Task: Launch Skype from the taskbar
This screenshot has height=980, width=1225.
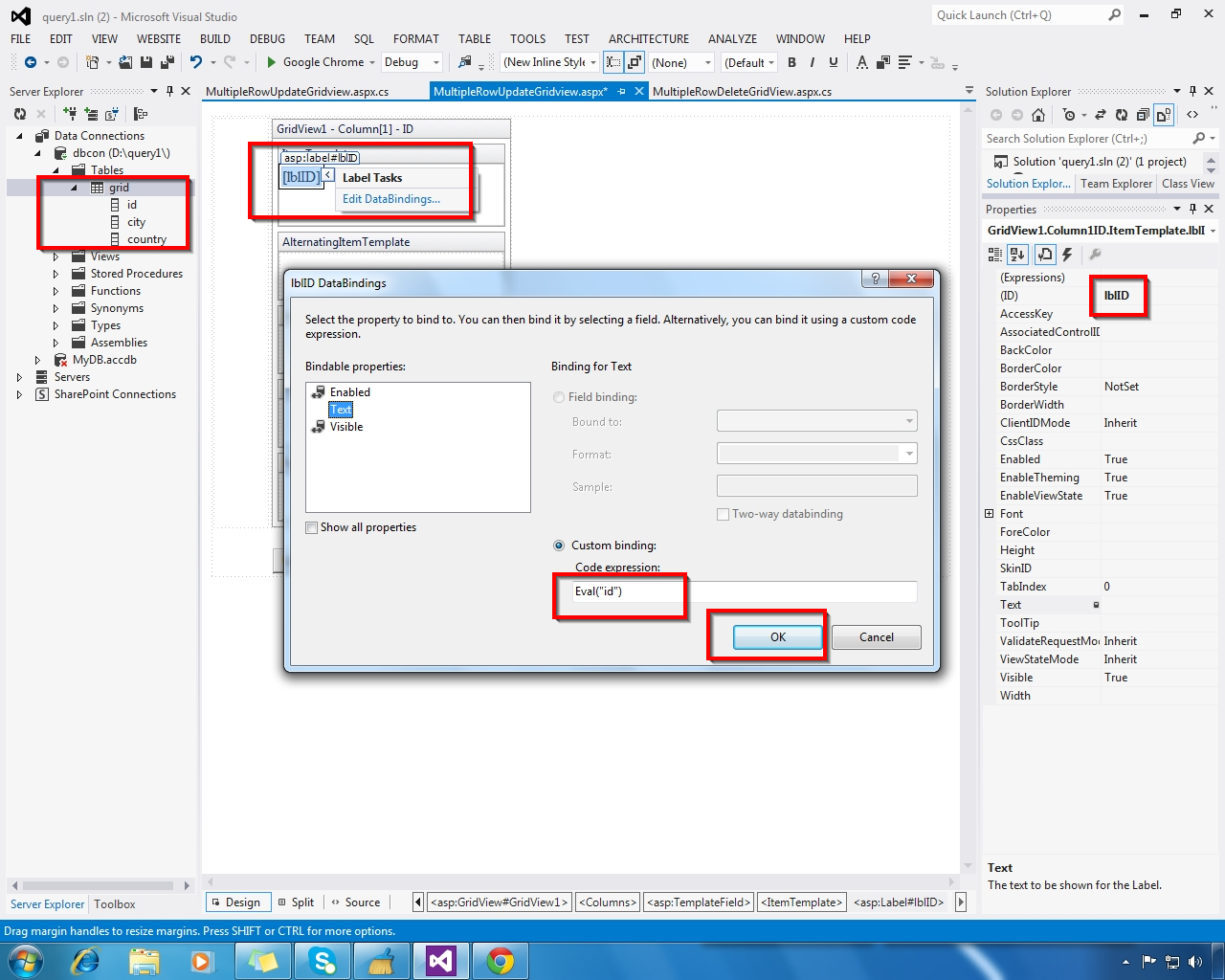Action: tap(323, 961)
